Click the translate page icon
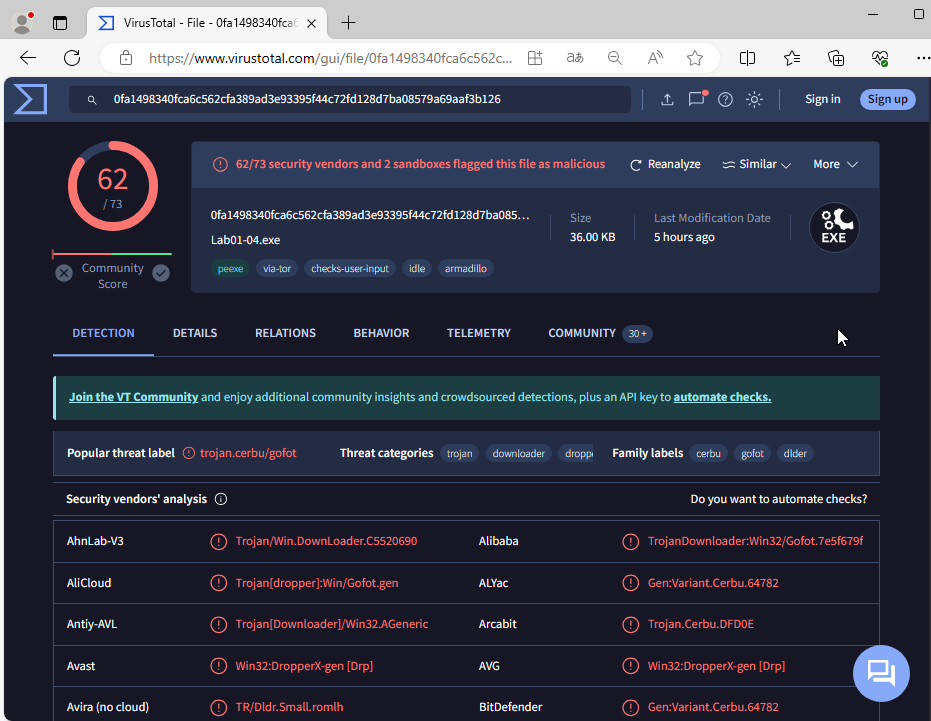Image resolution: width=931 pixels, height=721 pixels. tap(575, 58)
